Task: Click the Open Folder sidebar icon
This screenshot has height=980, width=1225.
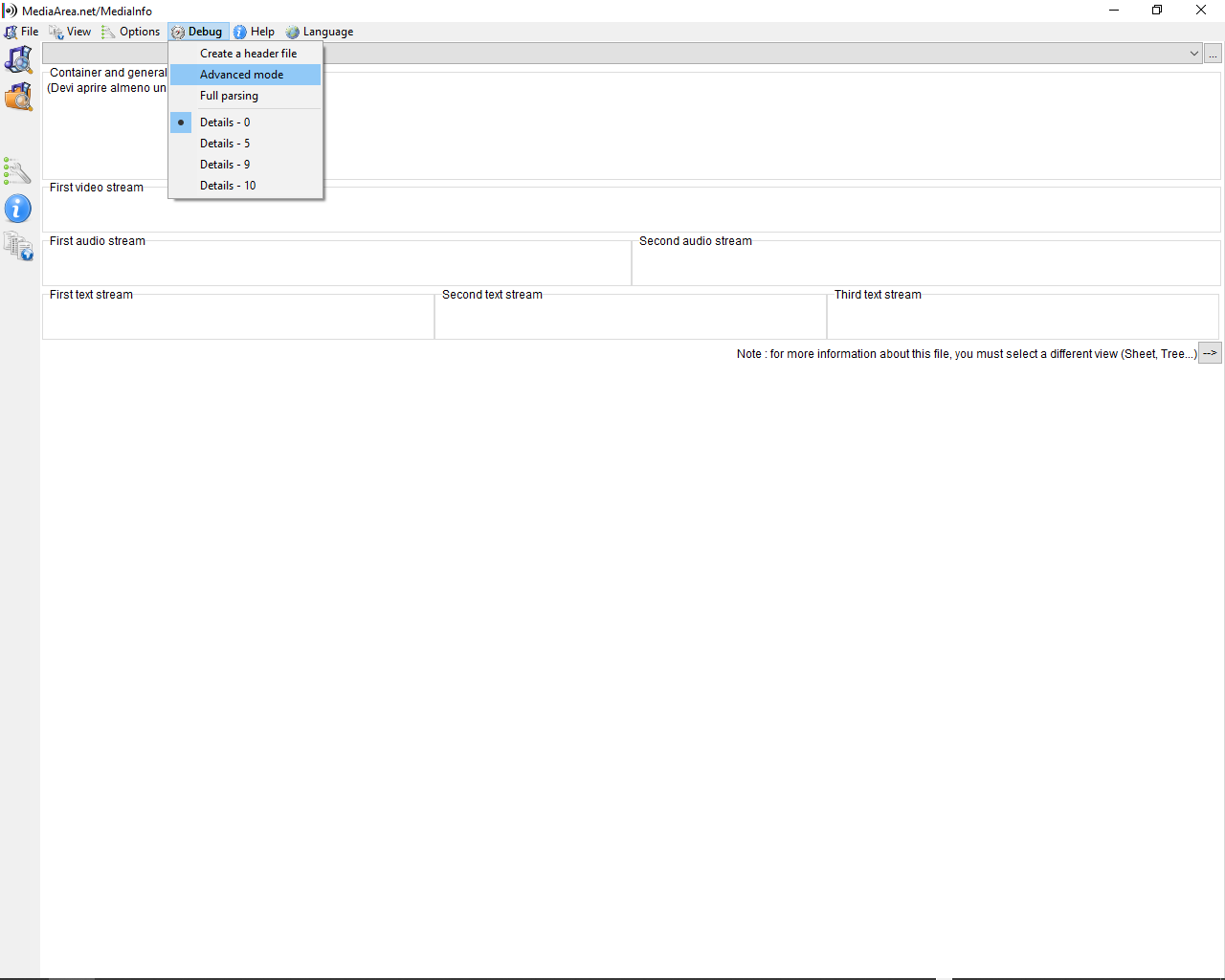Action: click(18, 97)
